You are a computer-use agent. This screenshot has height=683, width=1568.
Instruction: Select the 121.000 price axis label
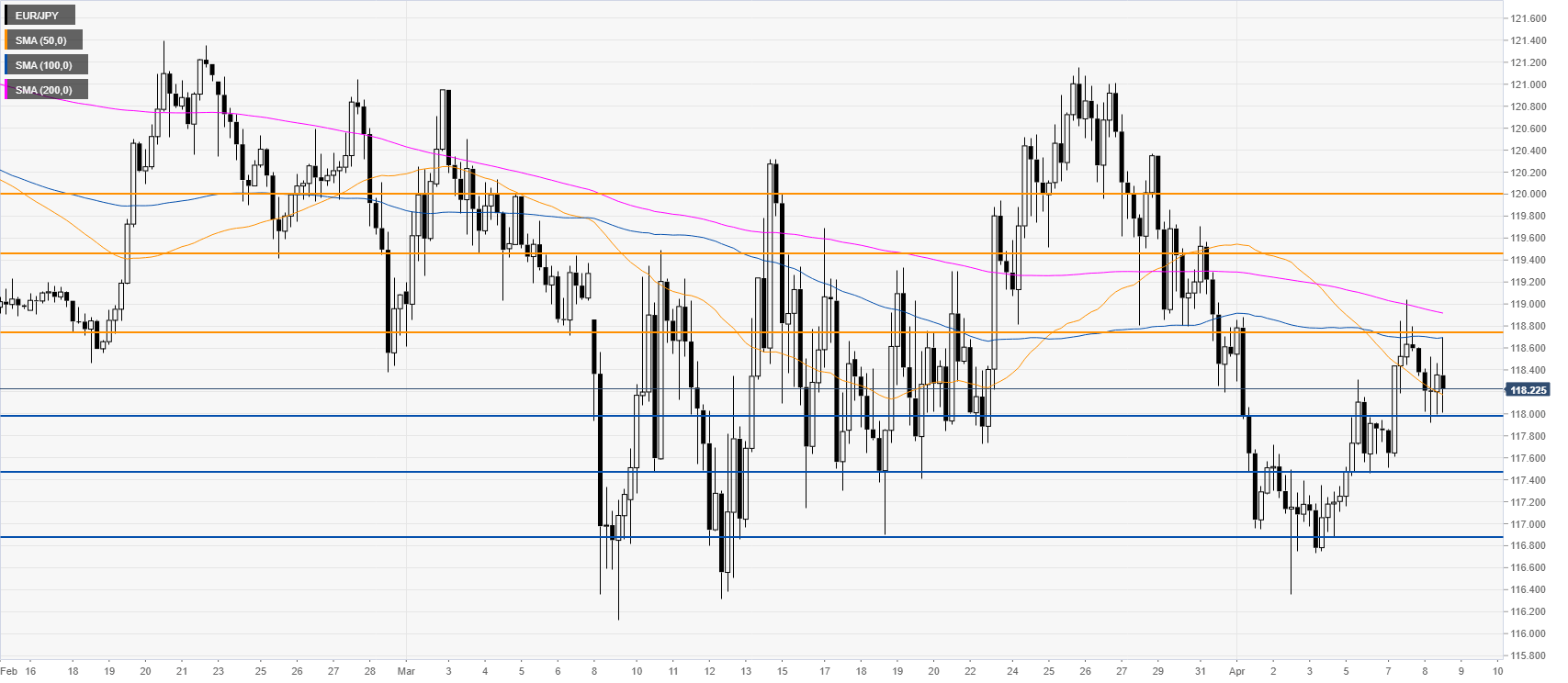coord(1529,84)
